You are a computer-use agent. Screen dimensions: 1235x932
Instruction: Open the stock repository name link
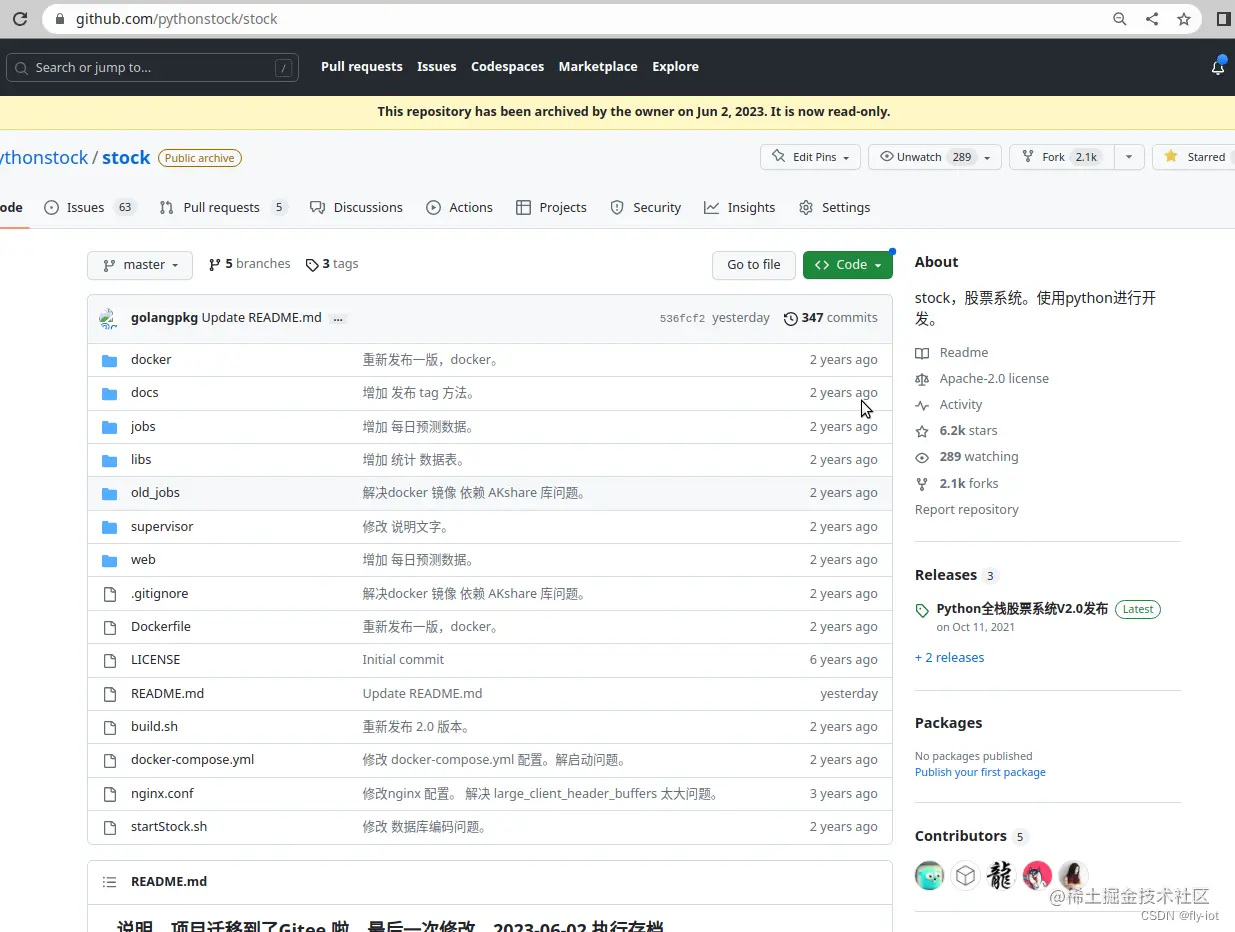tap(126, 158)
